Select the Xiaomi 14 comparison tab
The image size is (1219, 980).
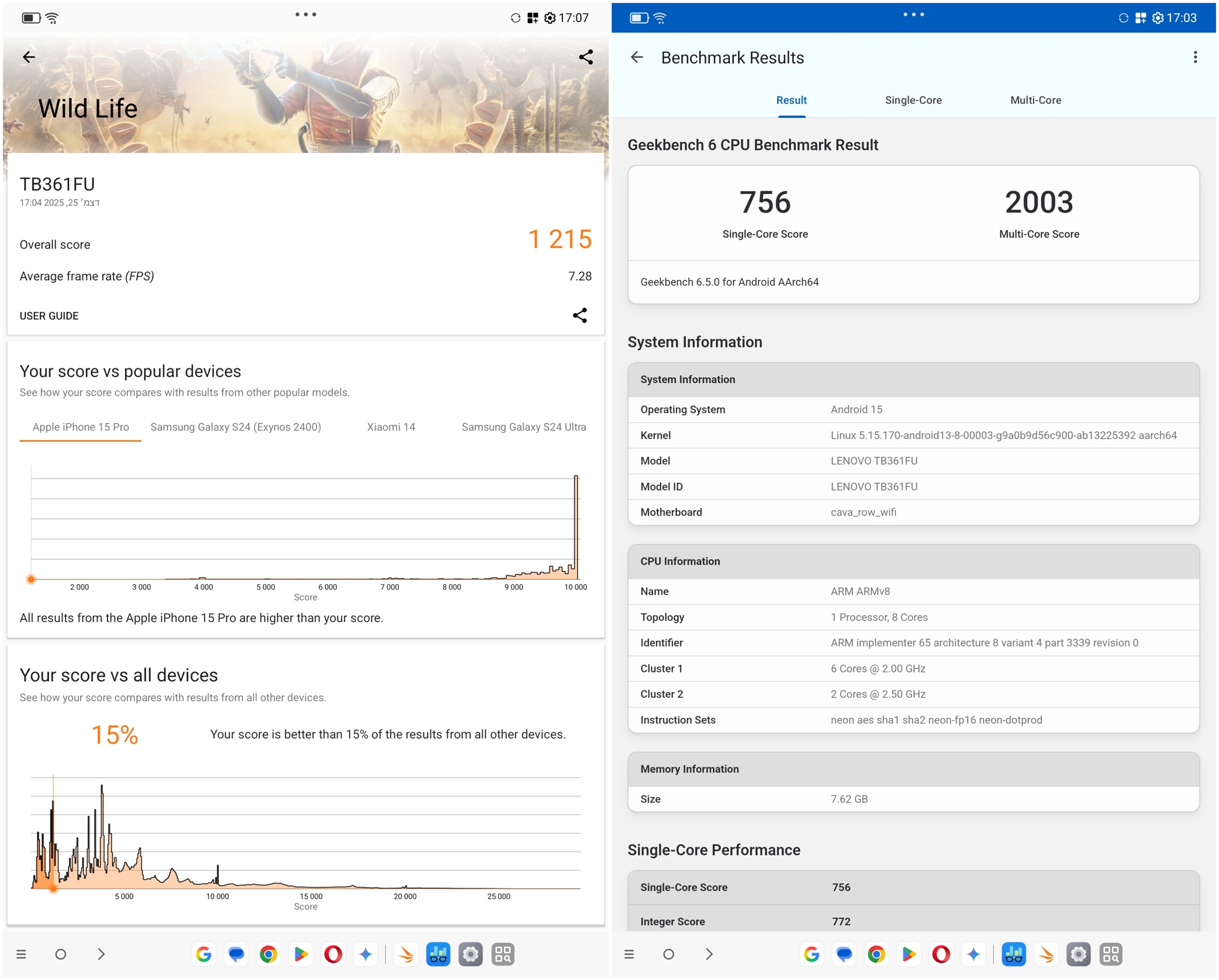[391, 427]
